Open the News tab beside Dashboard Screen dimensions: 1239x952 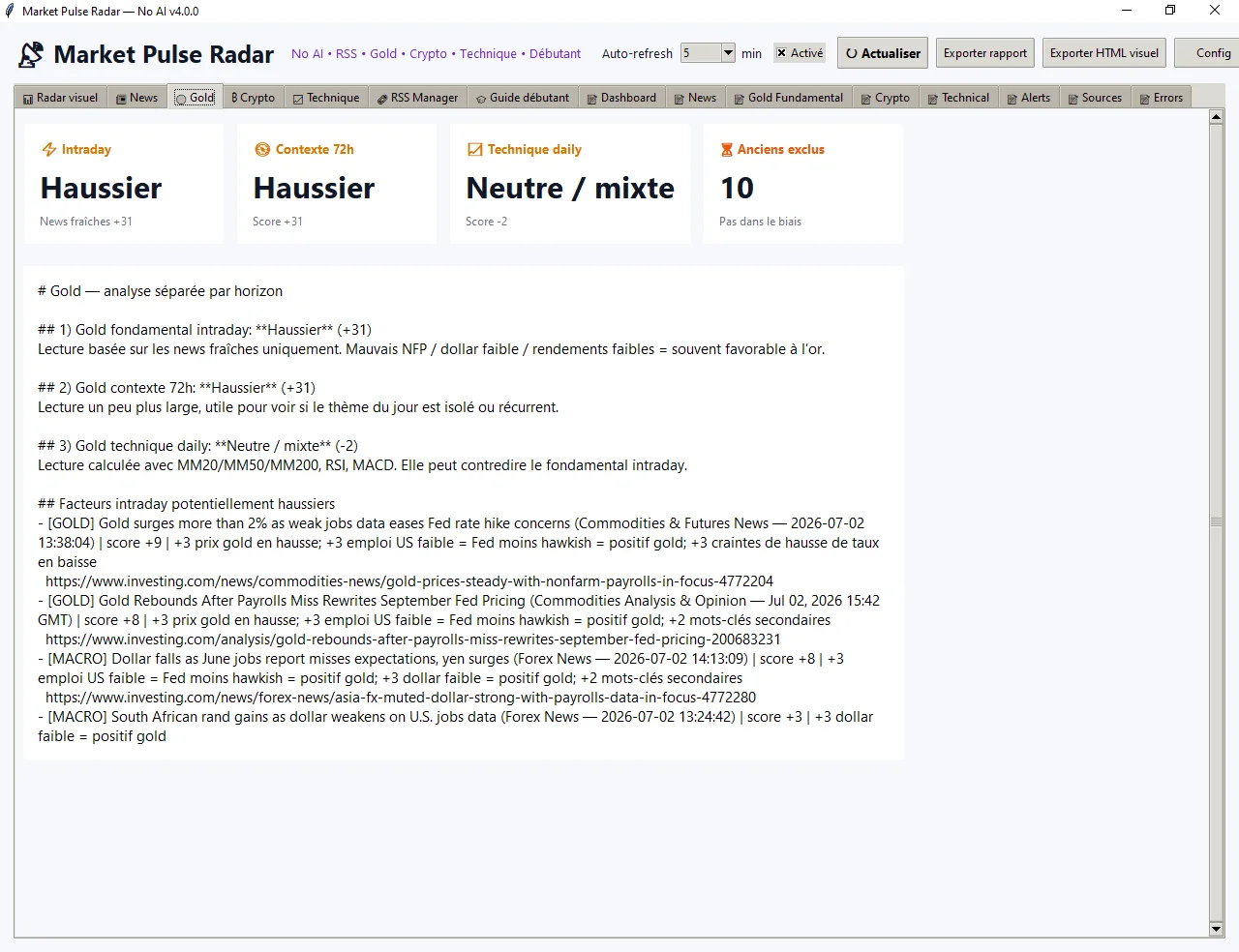pyautogui.click(x=695, y=98)
